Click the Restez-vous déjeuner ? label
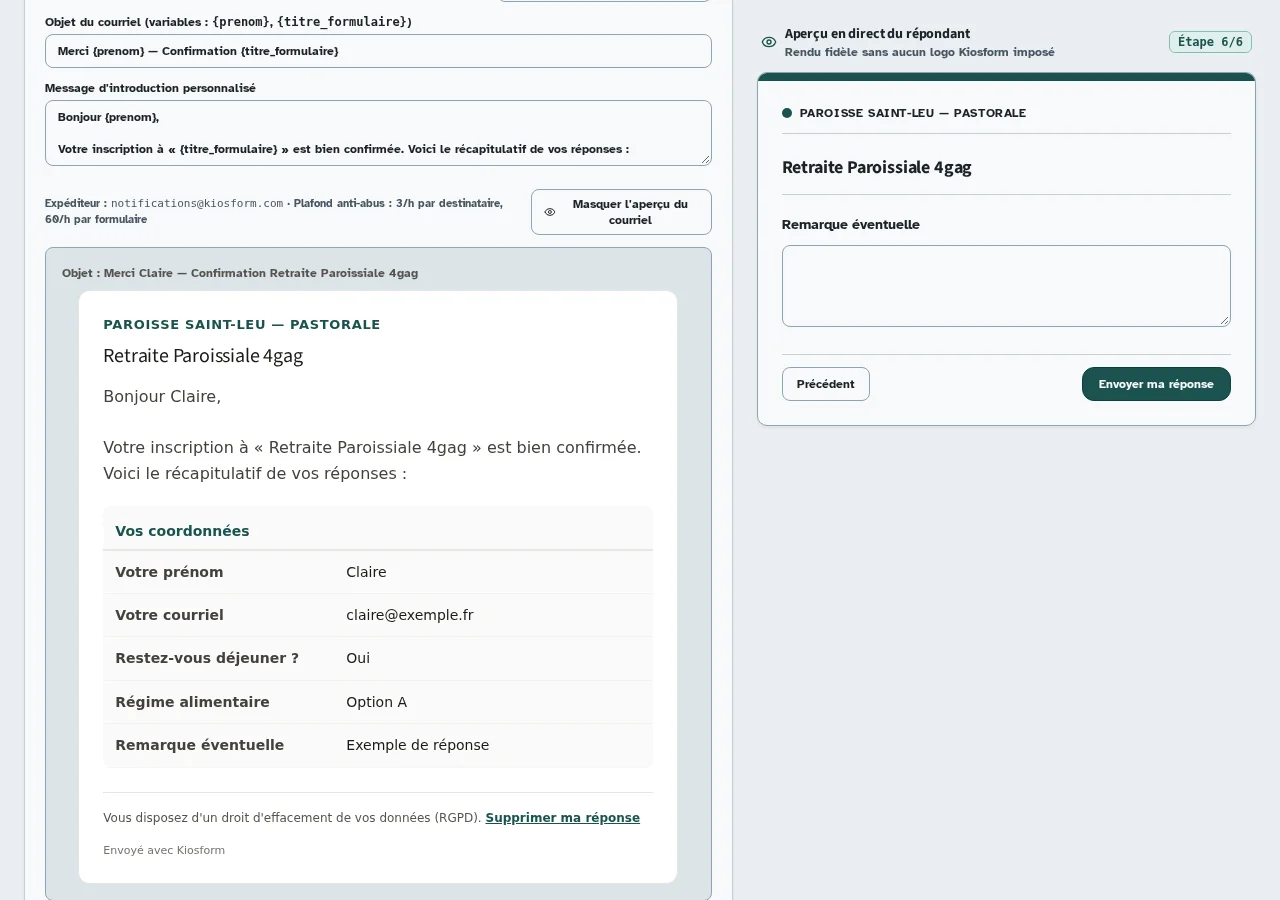Viewport: 1280px width, 900px height. pyautogui.click(x=207, y=658)
